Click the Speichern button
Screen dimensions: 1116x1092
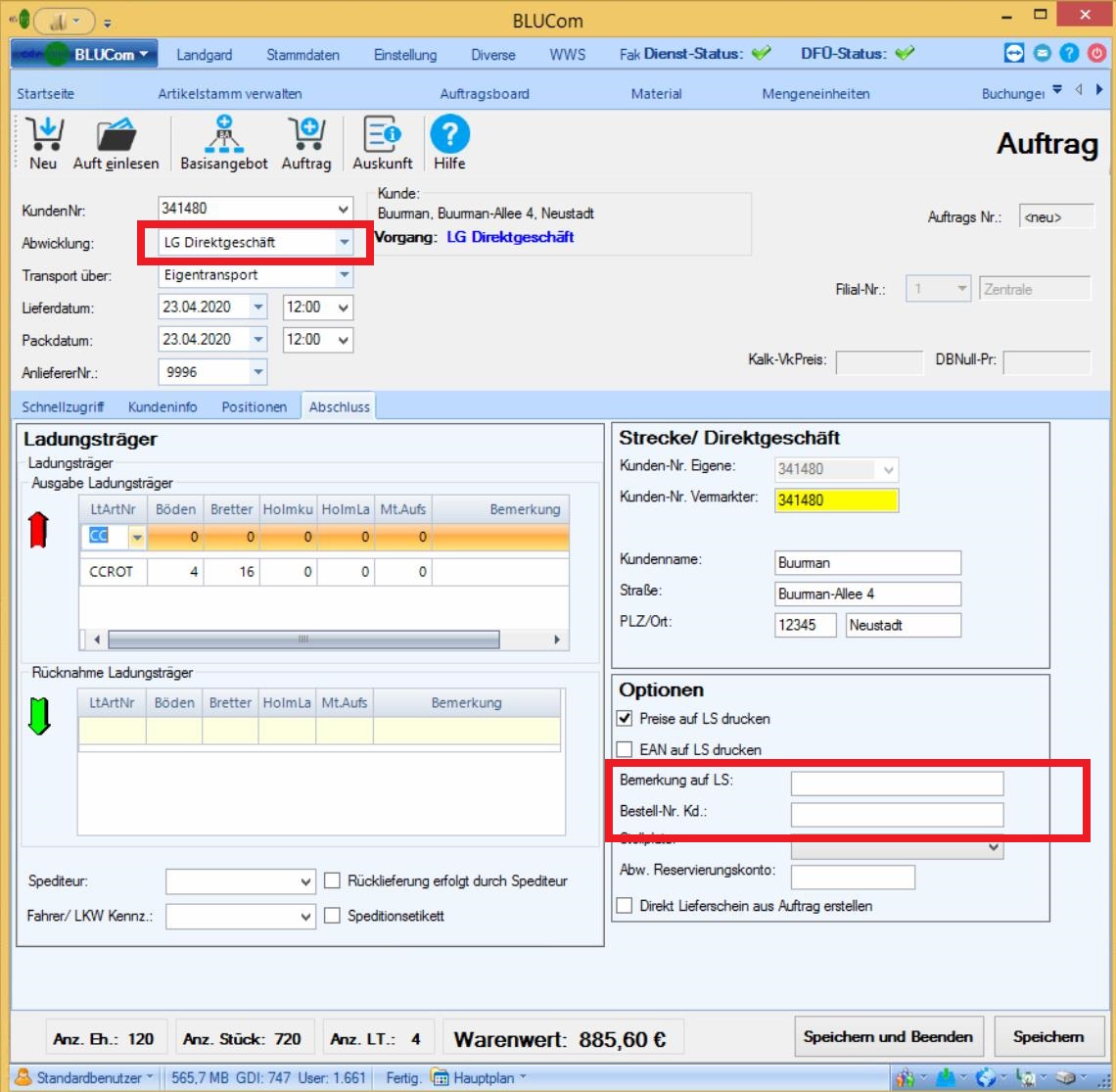[x=1047, y=1037]
